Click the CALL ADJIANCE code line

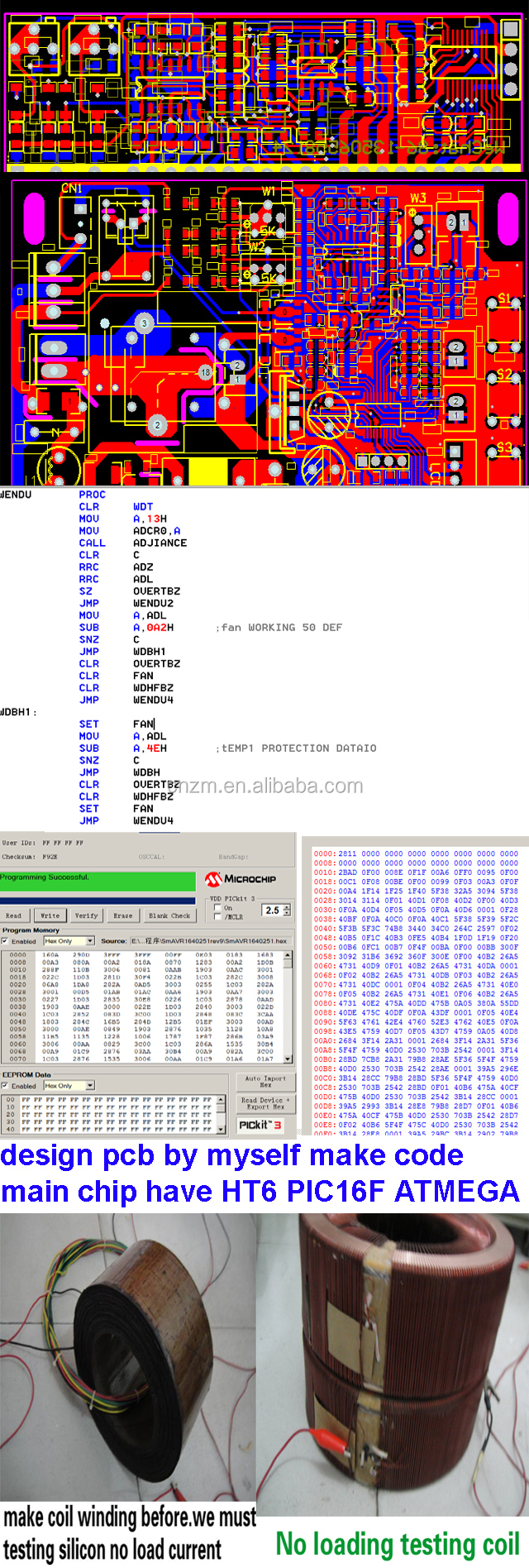133,543
